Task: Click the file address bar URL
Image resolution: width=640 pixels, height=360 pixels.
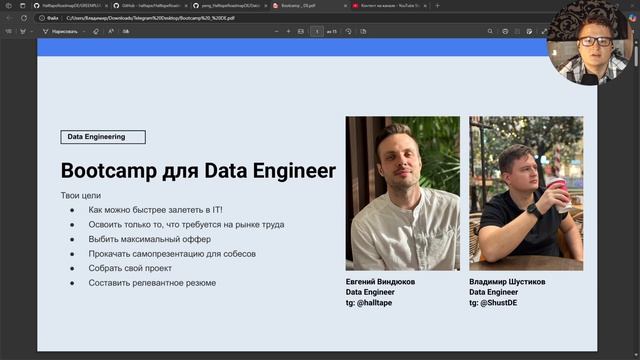Action: (150, 18)
